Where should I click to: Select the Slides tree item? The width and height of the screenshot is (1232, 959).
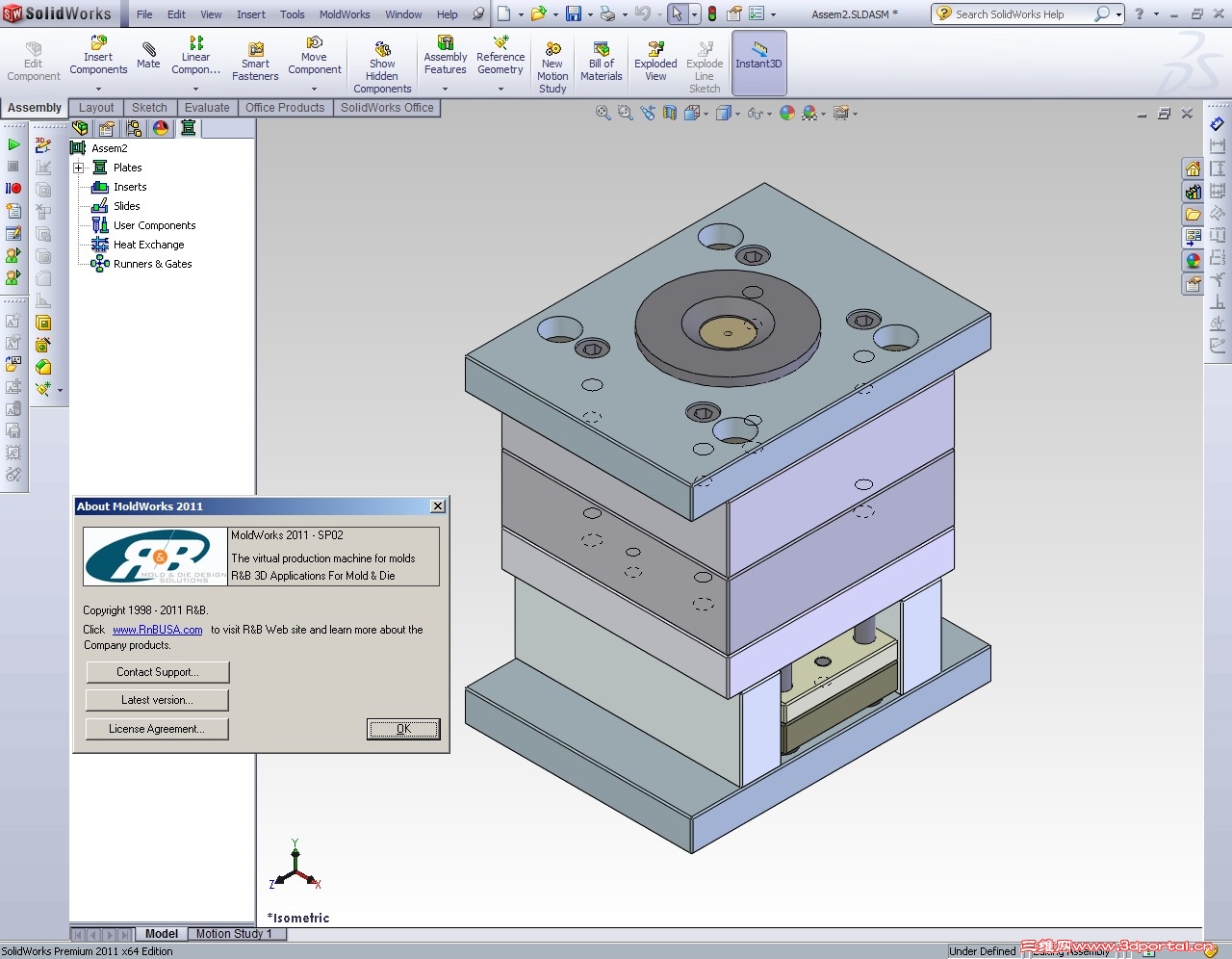(126, 206)
